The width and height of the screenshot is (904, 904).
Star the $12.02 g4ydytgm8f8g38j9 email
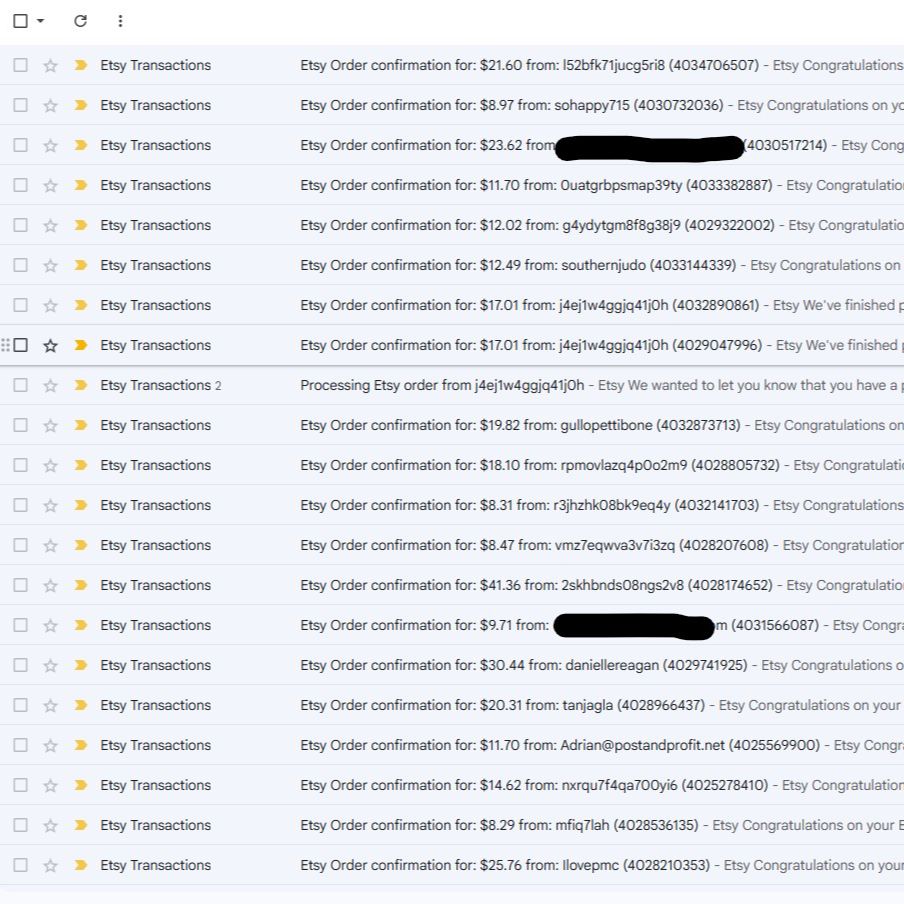(x=51, y=225)
